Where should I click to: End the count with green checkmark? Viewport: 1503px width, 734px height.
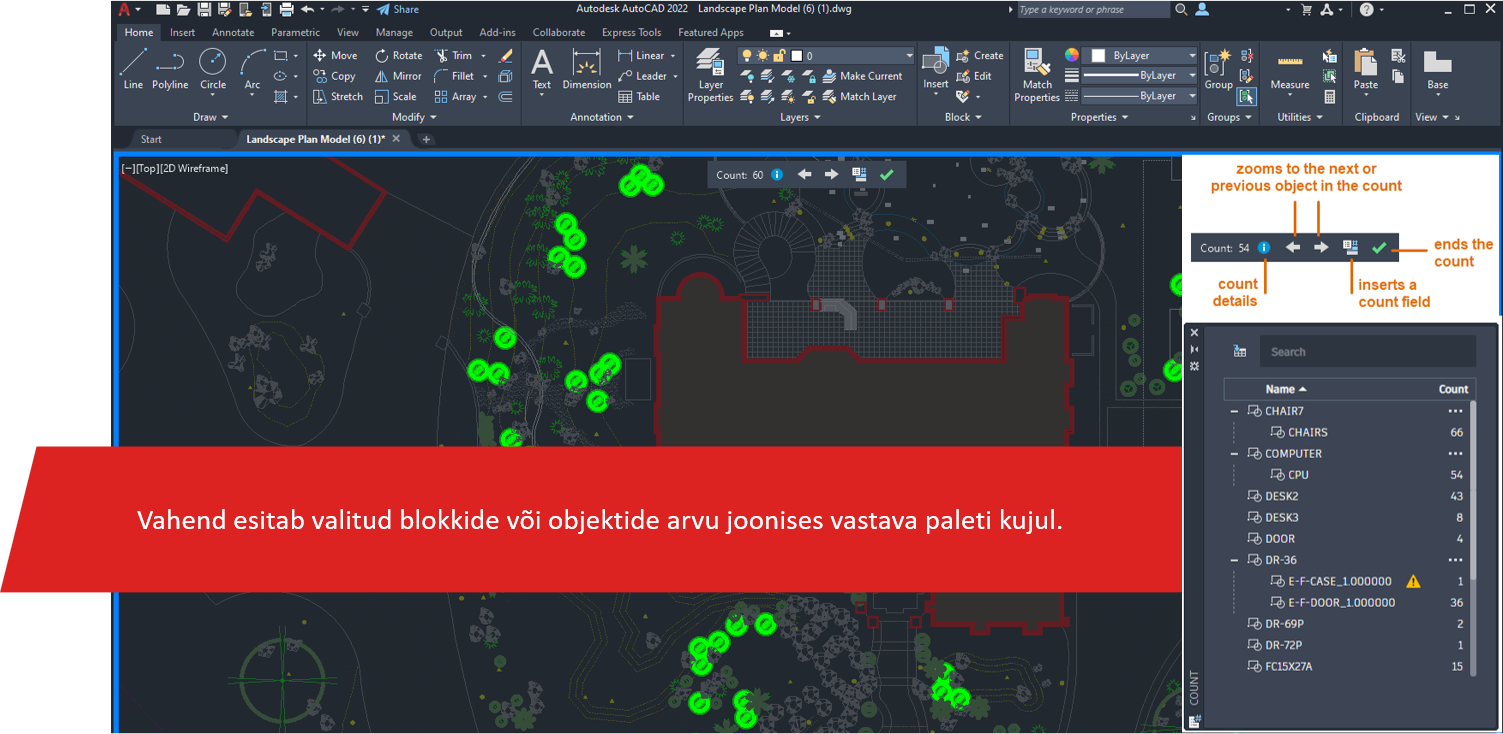pyautogui.click(x=885, y=175)
